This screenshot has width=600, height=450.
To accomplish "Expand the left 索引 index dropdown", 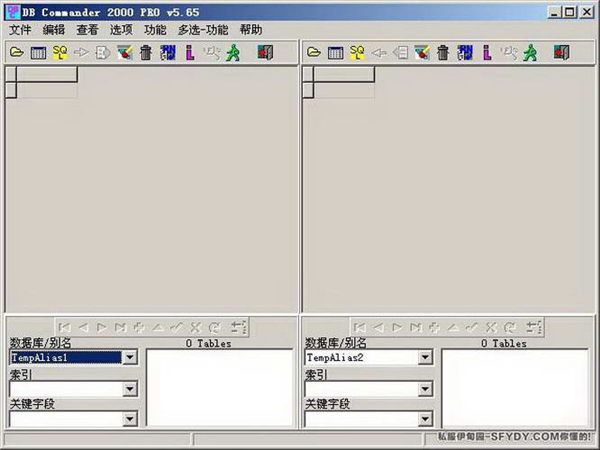I will pyautogui.click(x=130, y=389).
